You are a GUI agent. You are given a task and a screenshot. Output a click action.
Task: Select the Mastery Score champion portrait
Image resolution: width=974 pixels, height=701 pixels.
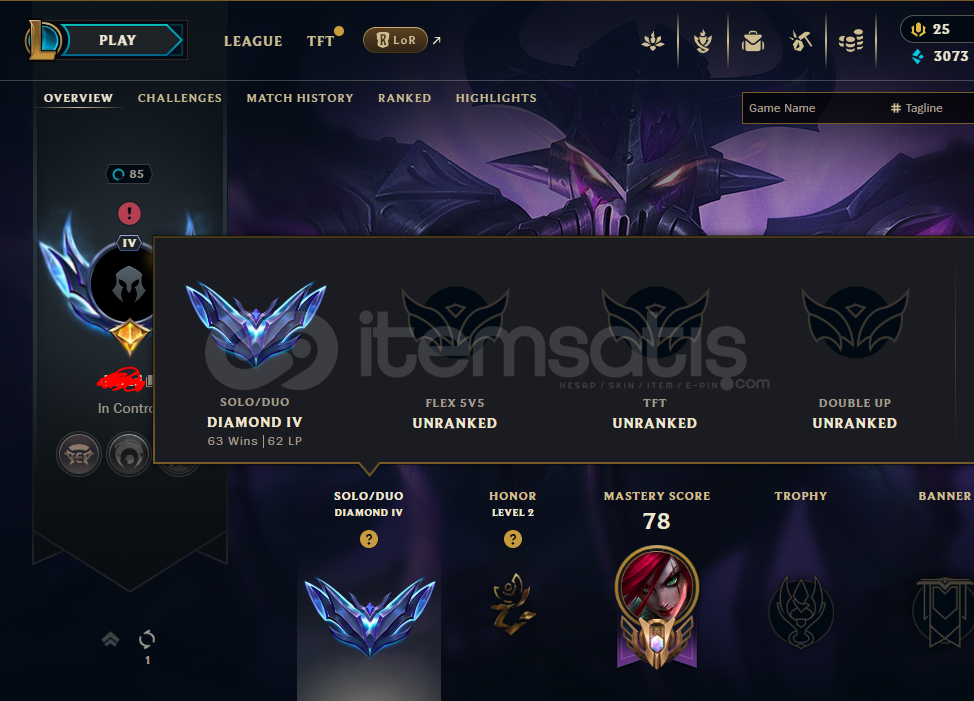pos(657,586)
